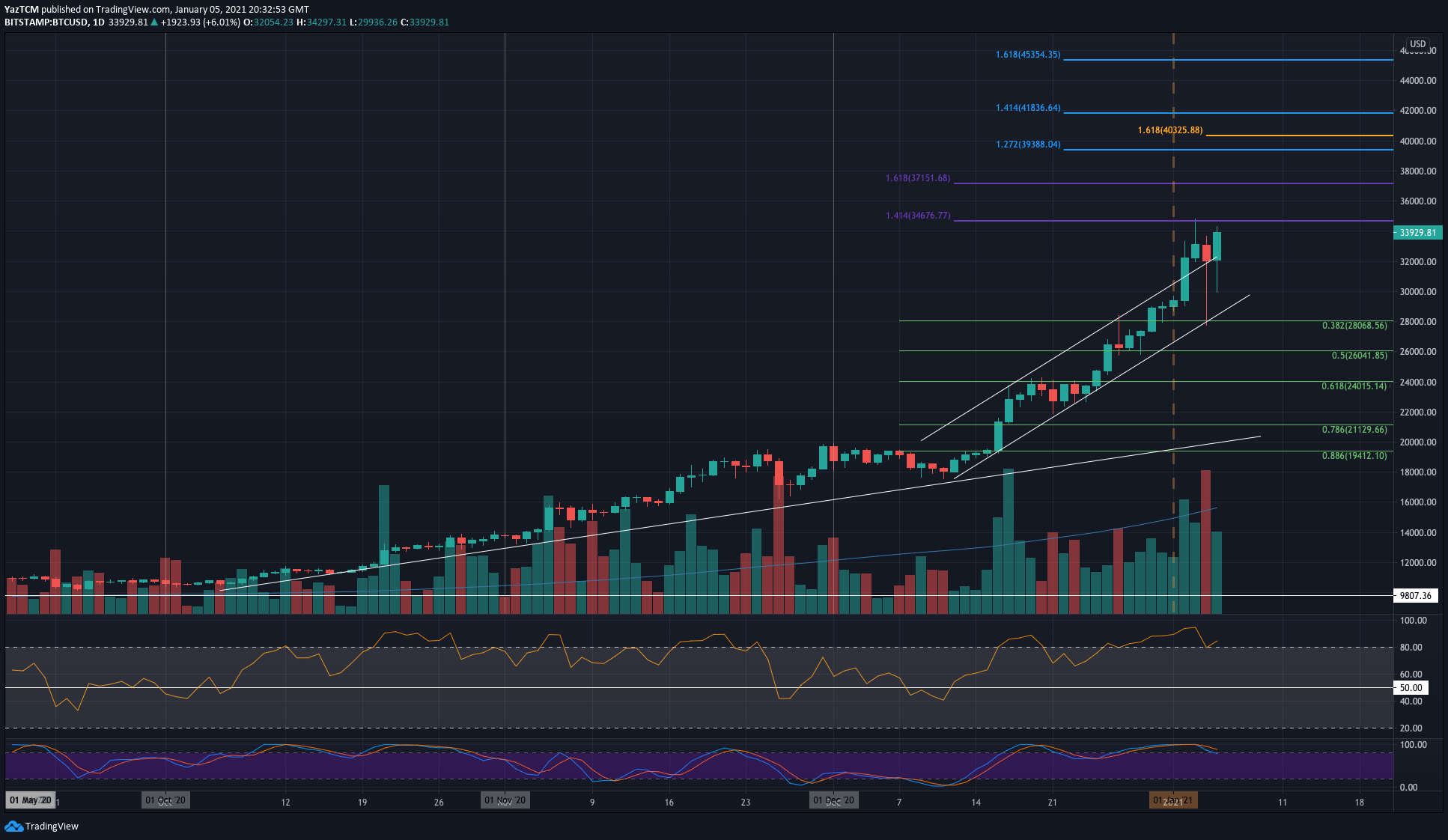Click the 01 Nov '20 date marker
The height and width of the screenshot is (840, 1448).
click(505, 800)
